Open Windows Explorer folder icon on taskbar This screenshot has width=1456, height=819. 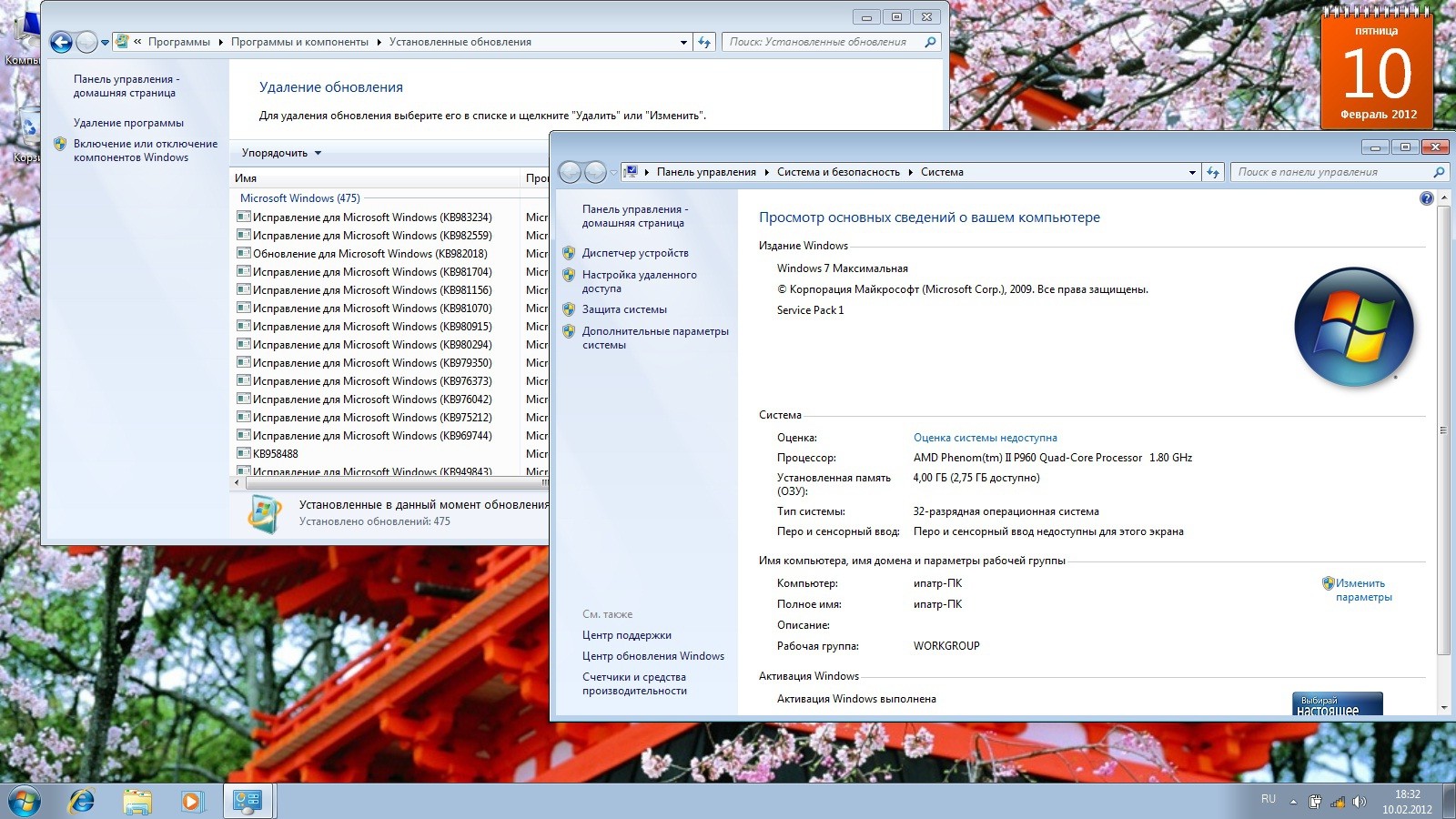137,802
